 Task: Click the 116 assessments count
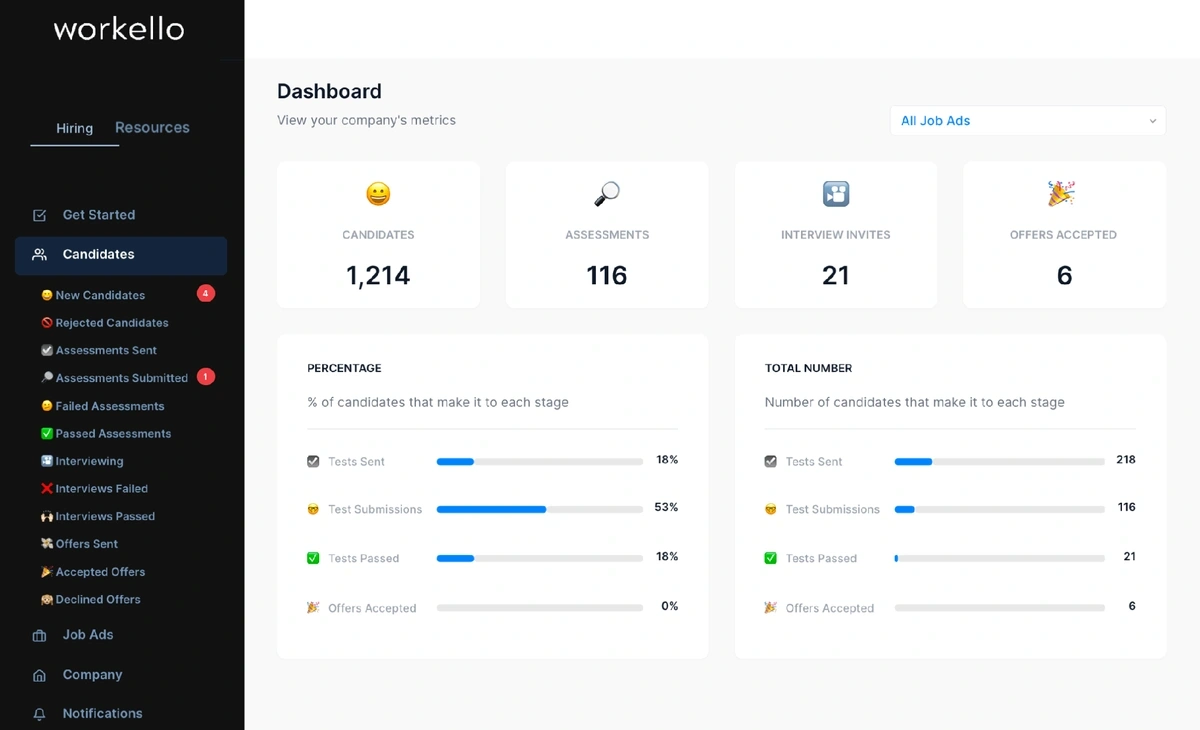(x=607, y=276)
